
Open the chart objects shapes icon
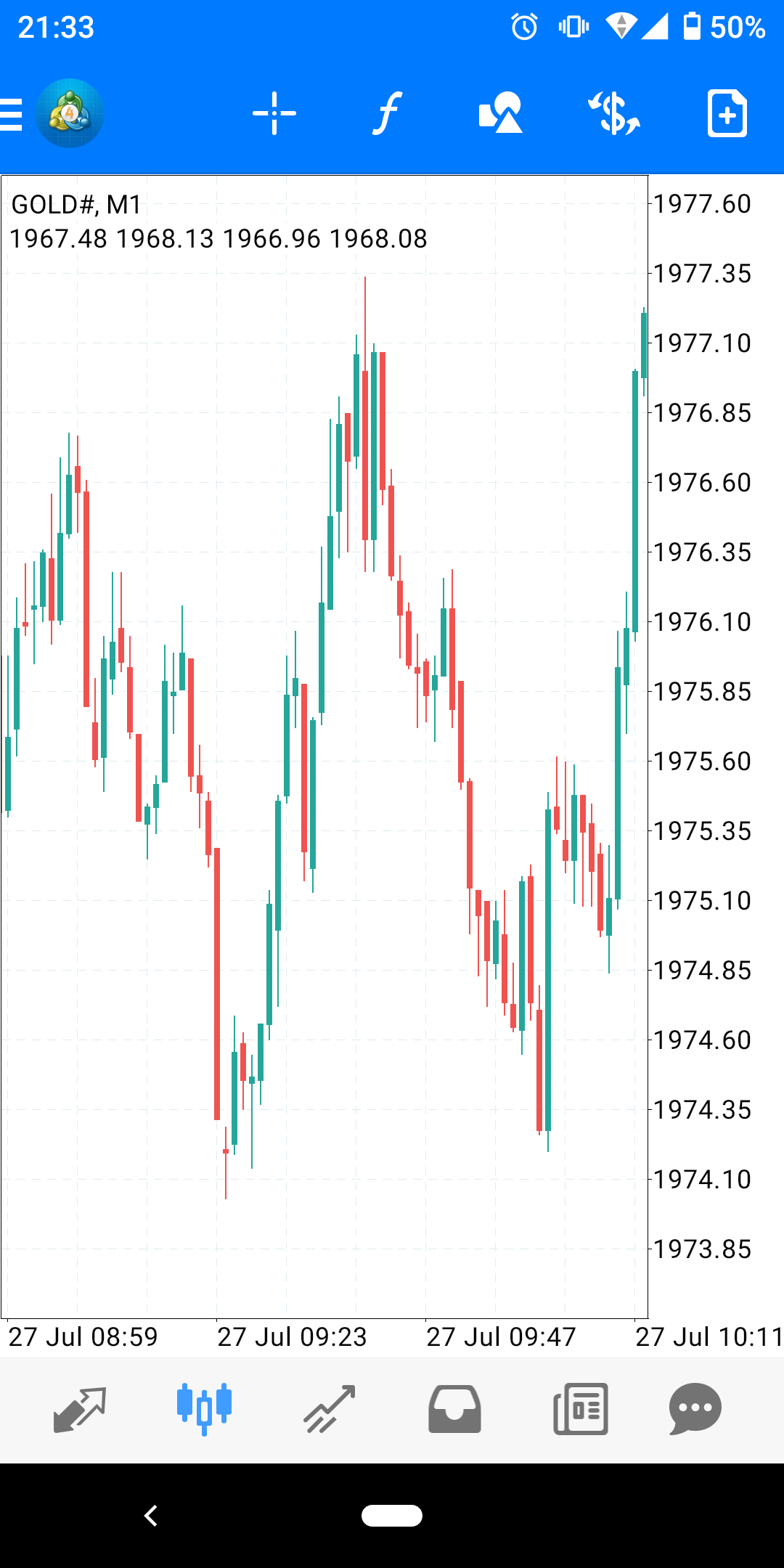tap(500, 114)
